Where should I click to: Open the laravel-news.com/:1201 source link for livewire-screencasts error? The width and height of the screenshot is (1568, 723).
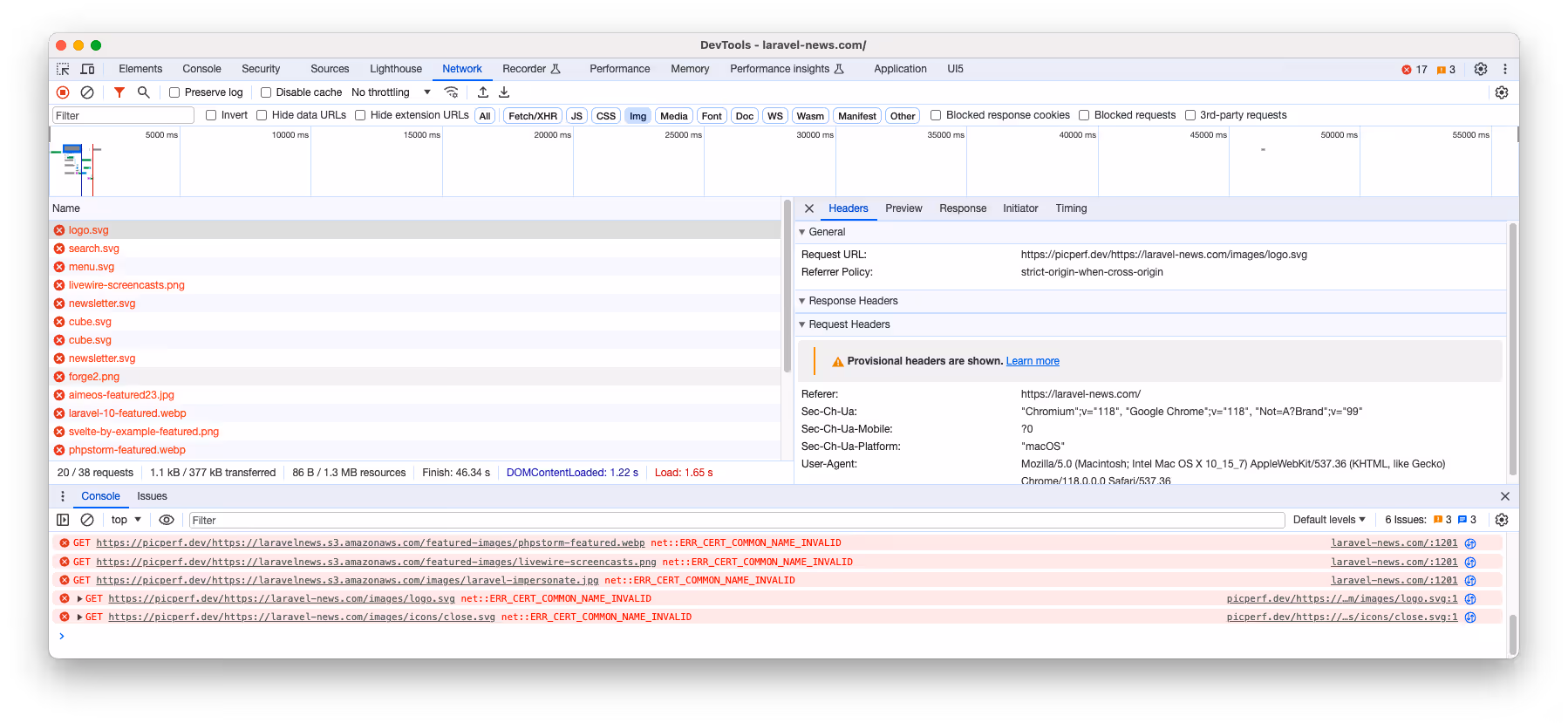1394,563
